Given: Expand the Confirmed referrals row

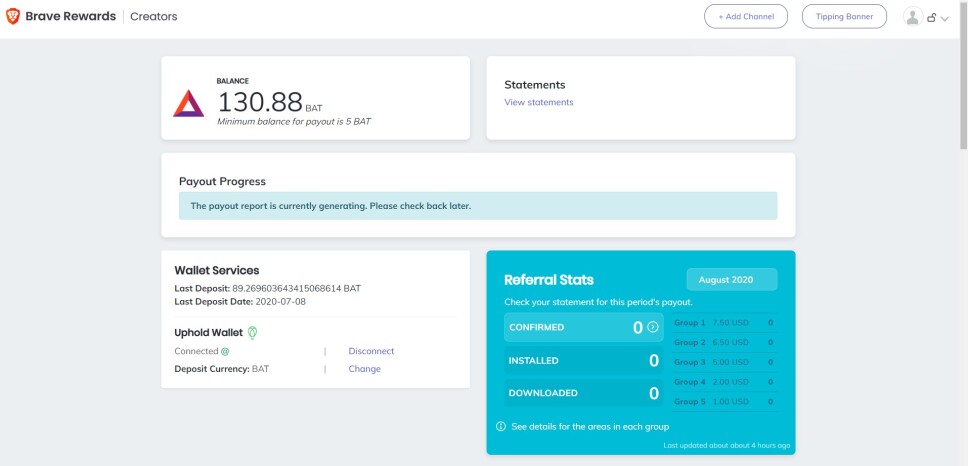Looking at the screenshot, I should 583,327.
